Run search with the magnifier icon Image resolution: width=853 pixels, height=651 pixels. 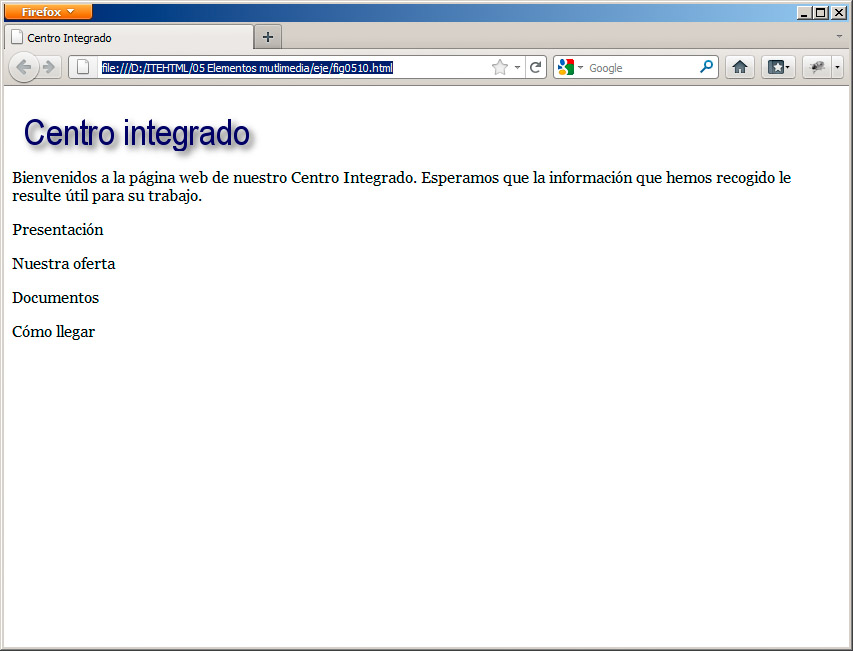(x=707, y=67)
